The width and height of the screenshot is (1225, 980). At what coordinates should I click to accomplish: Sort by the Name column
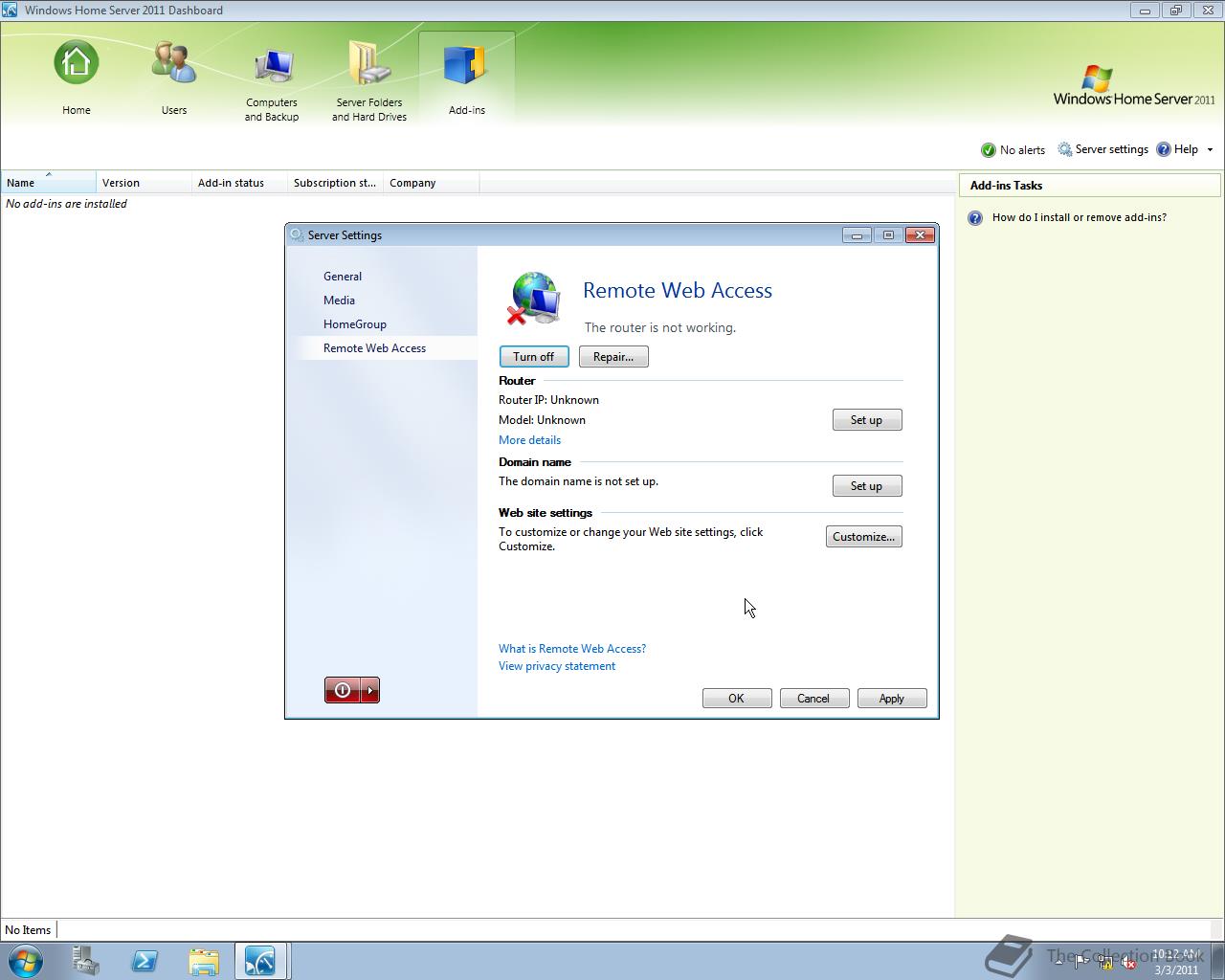[49, 183]
